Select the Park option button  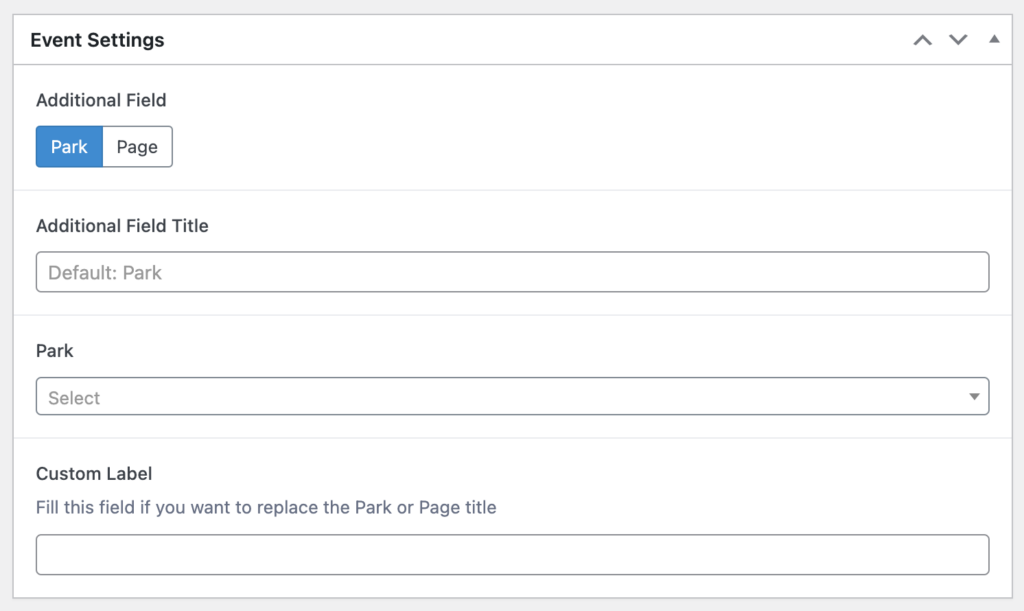(x=69, y=147)
